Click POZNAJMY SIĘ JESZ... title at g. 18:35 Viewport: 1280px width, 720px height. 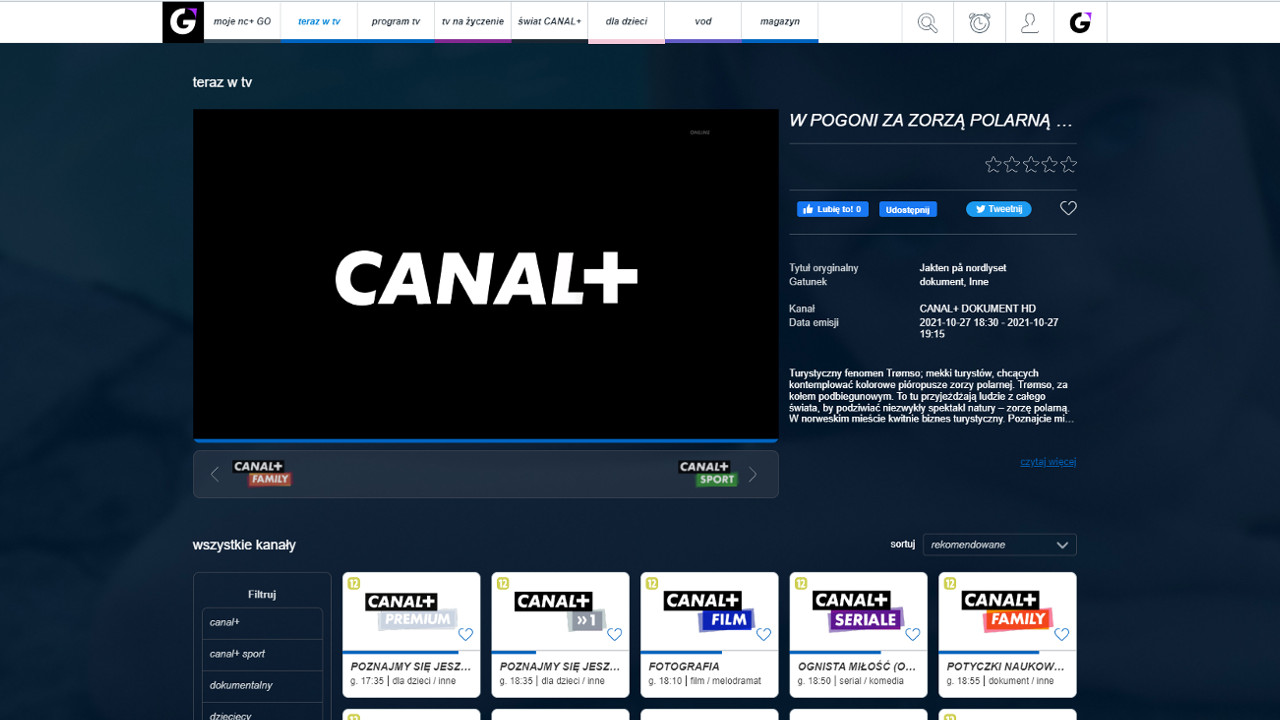point(559,666)
